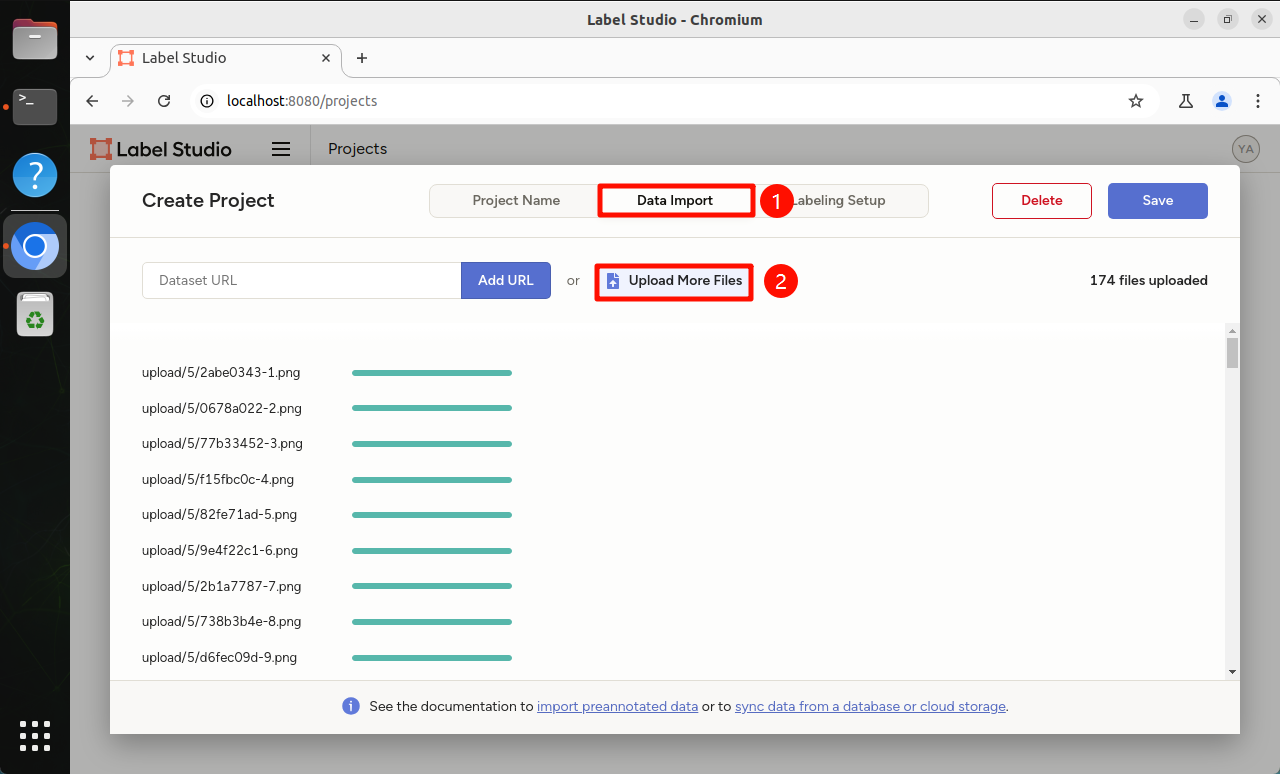Image resolution: width=1280 pixels, height=774 pixels.
Task: Save the new project
Action: pyautogui.click(x=1158, y=200)
